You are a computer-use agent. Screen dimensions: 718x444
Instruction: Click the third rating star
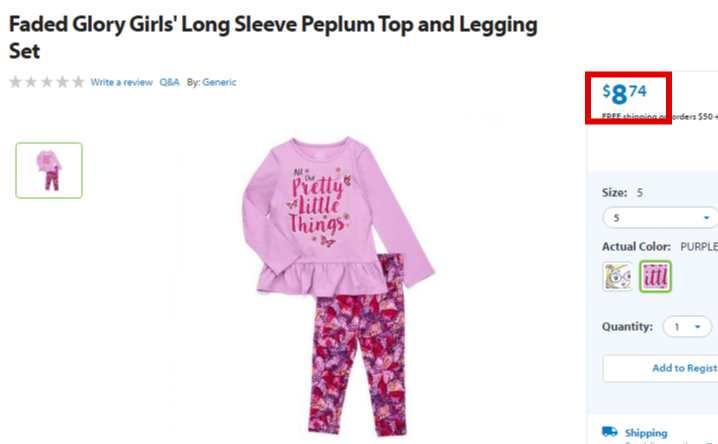click(47, 82)
